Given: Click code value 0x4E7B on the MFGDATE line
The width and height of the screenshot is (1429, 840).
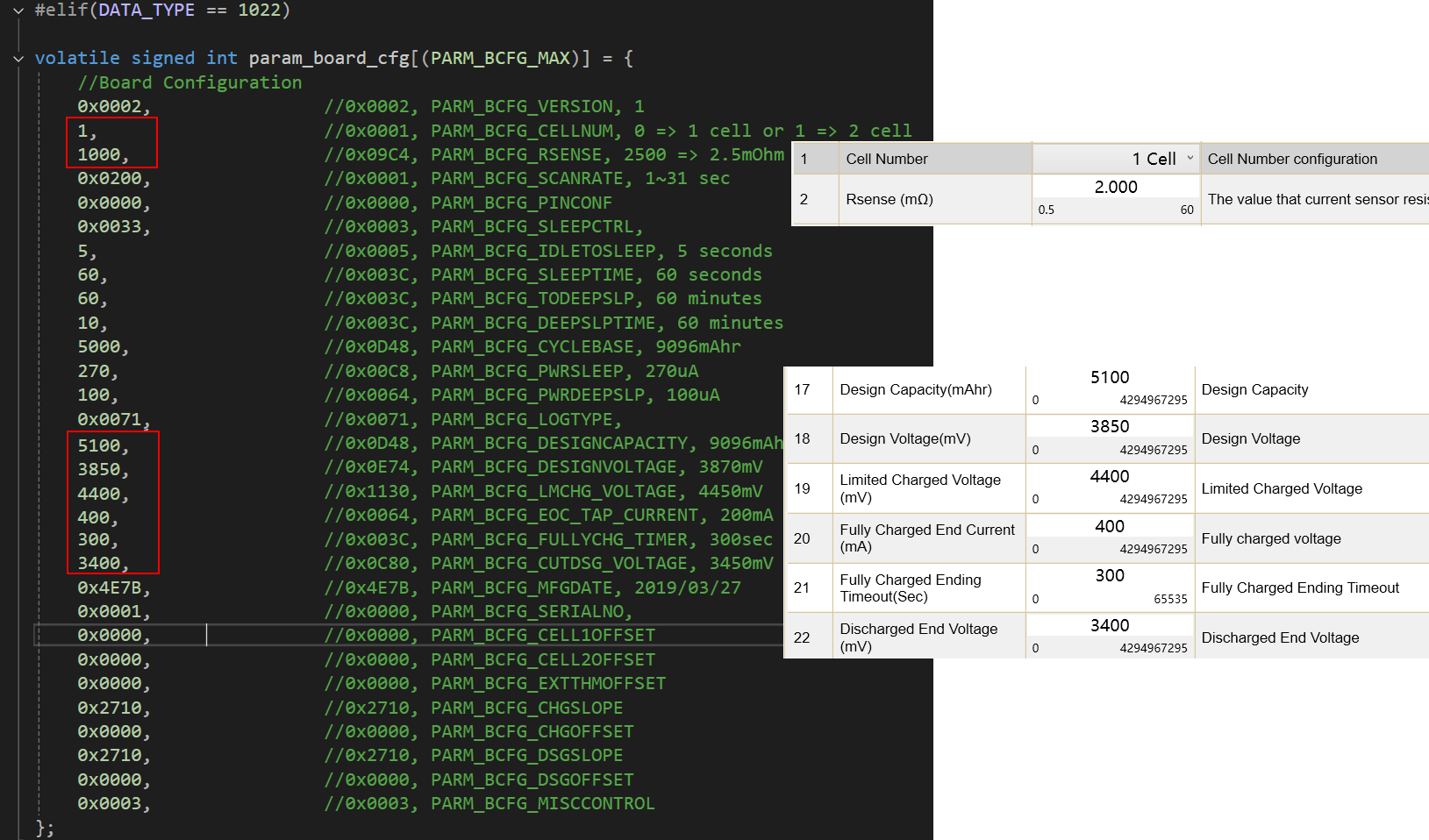Looking at the screenshot, I should pyautogui.click(x=109, y=587).
